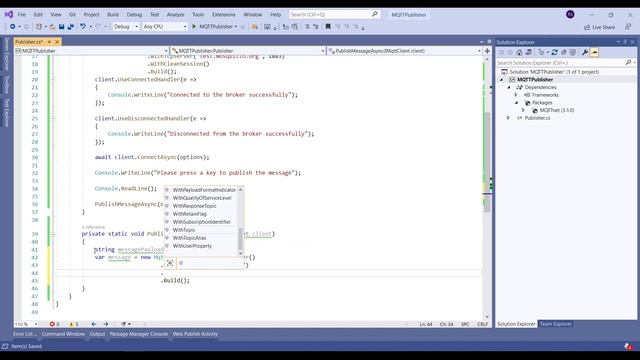The height and width of the screenshot is (360, 640).
Task: Open the Error List tab
Action: tap(24, 334)
